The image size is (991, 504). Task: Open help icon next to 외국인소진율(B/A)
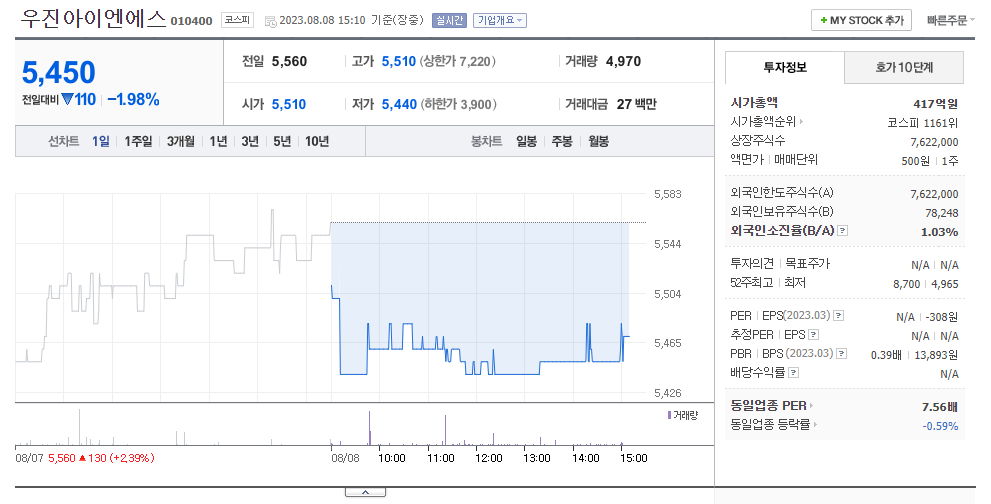[x=842, y=231]
